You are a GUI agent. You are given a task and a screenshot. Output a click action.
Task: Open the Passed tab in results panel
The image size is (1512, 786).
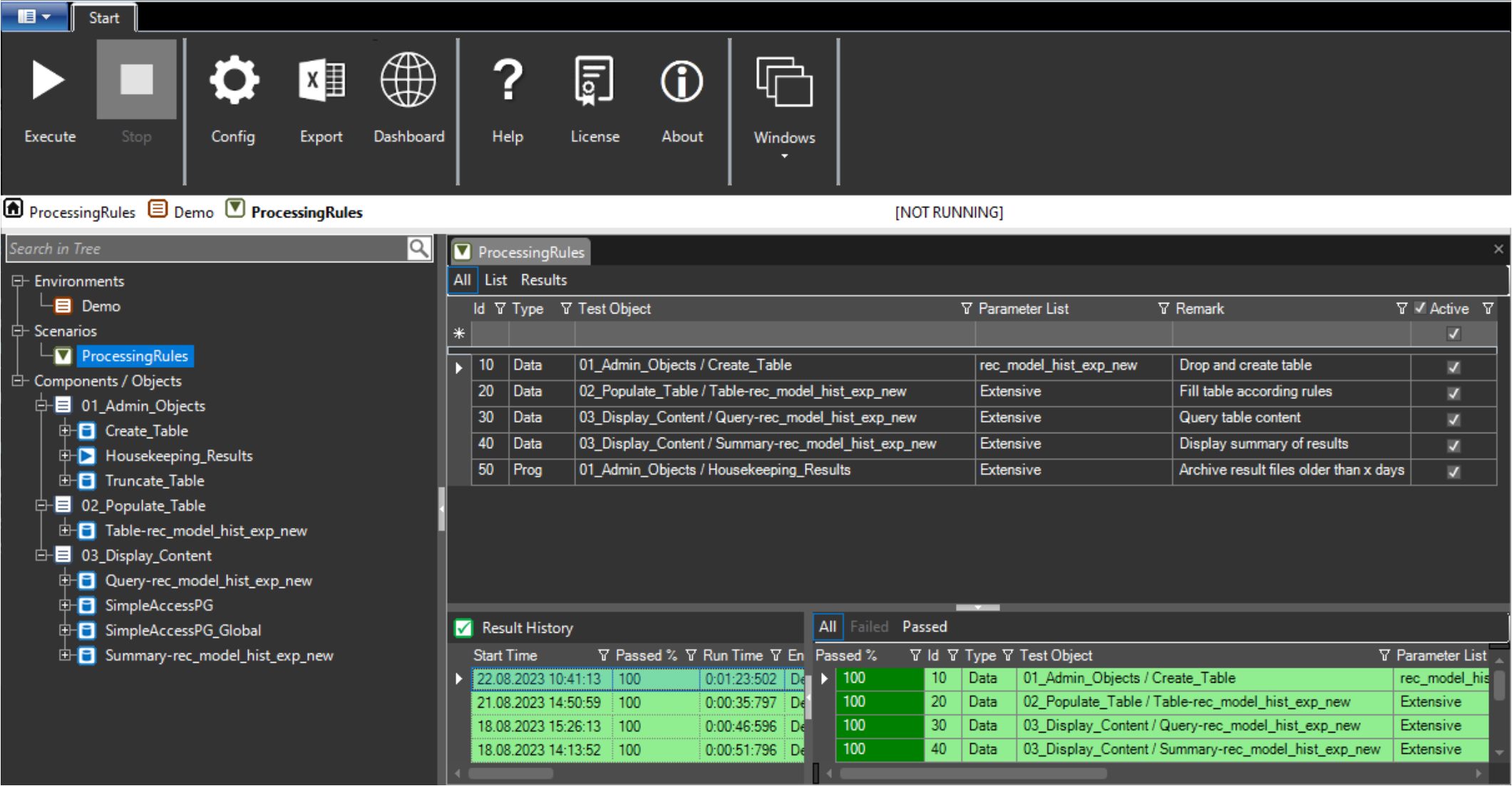924,626
